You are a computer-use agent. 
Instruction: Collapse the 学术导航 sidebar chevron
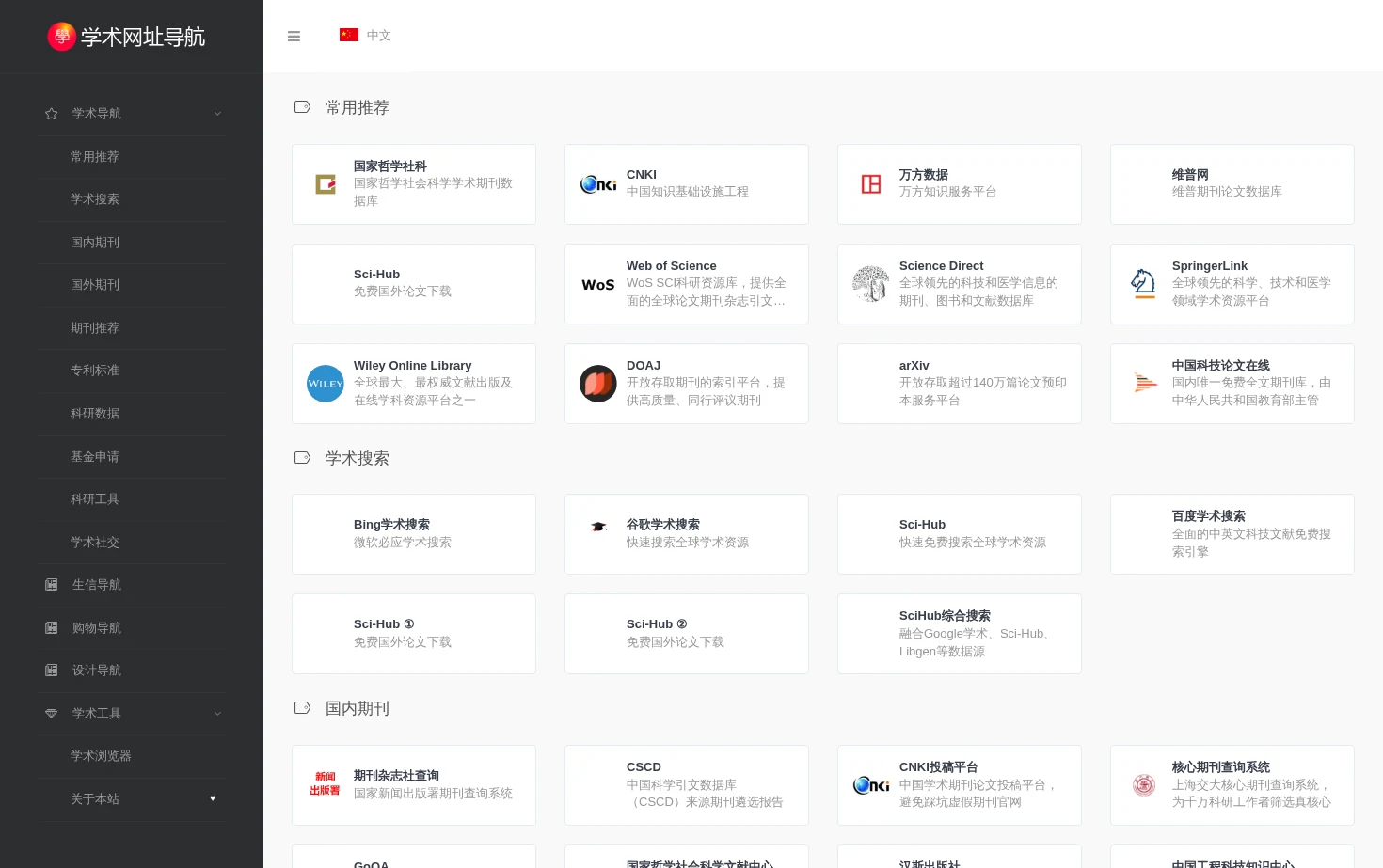[217, 114]
